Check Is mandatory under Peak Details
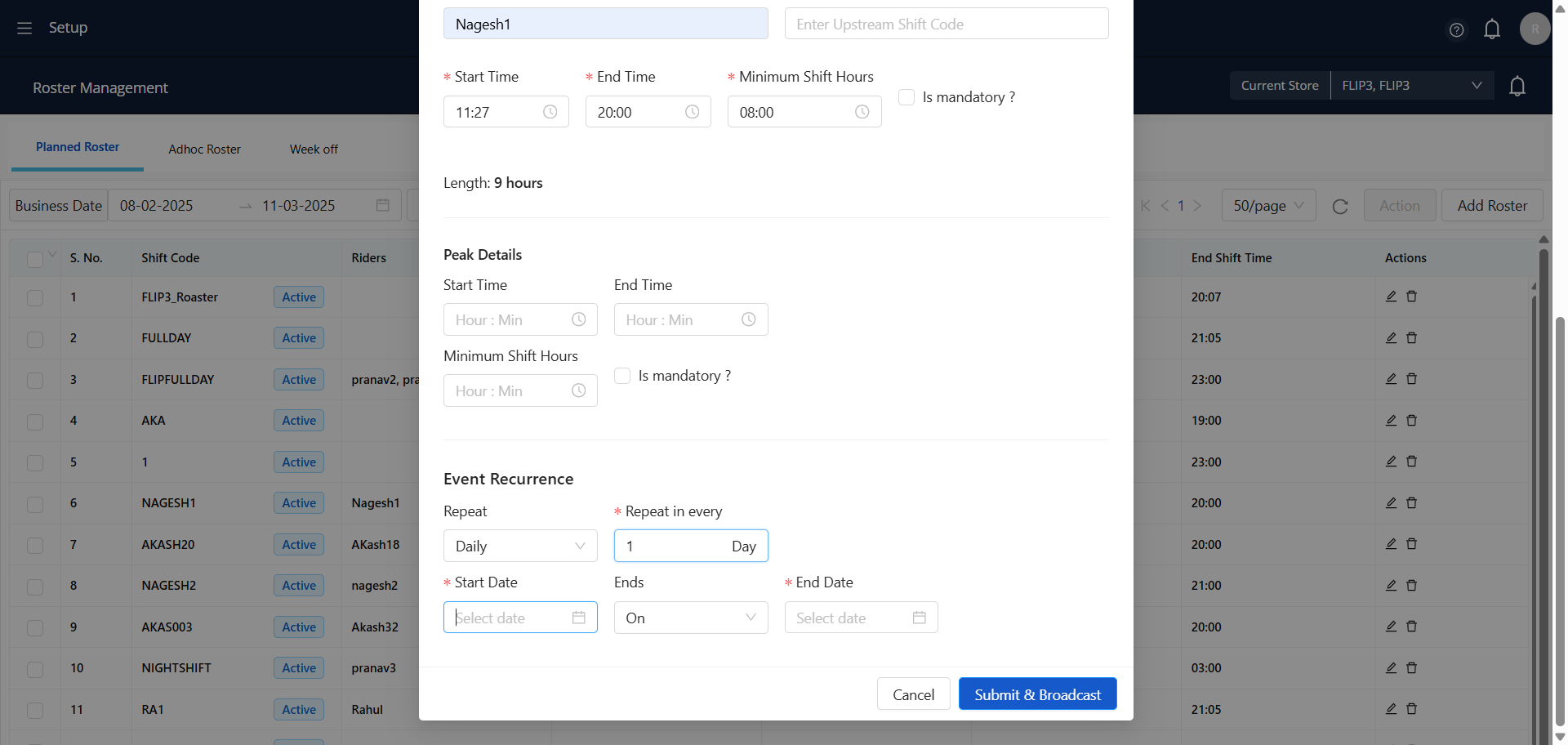 click(x=622, y=376)
